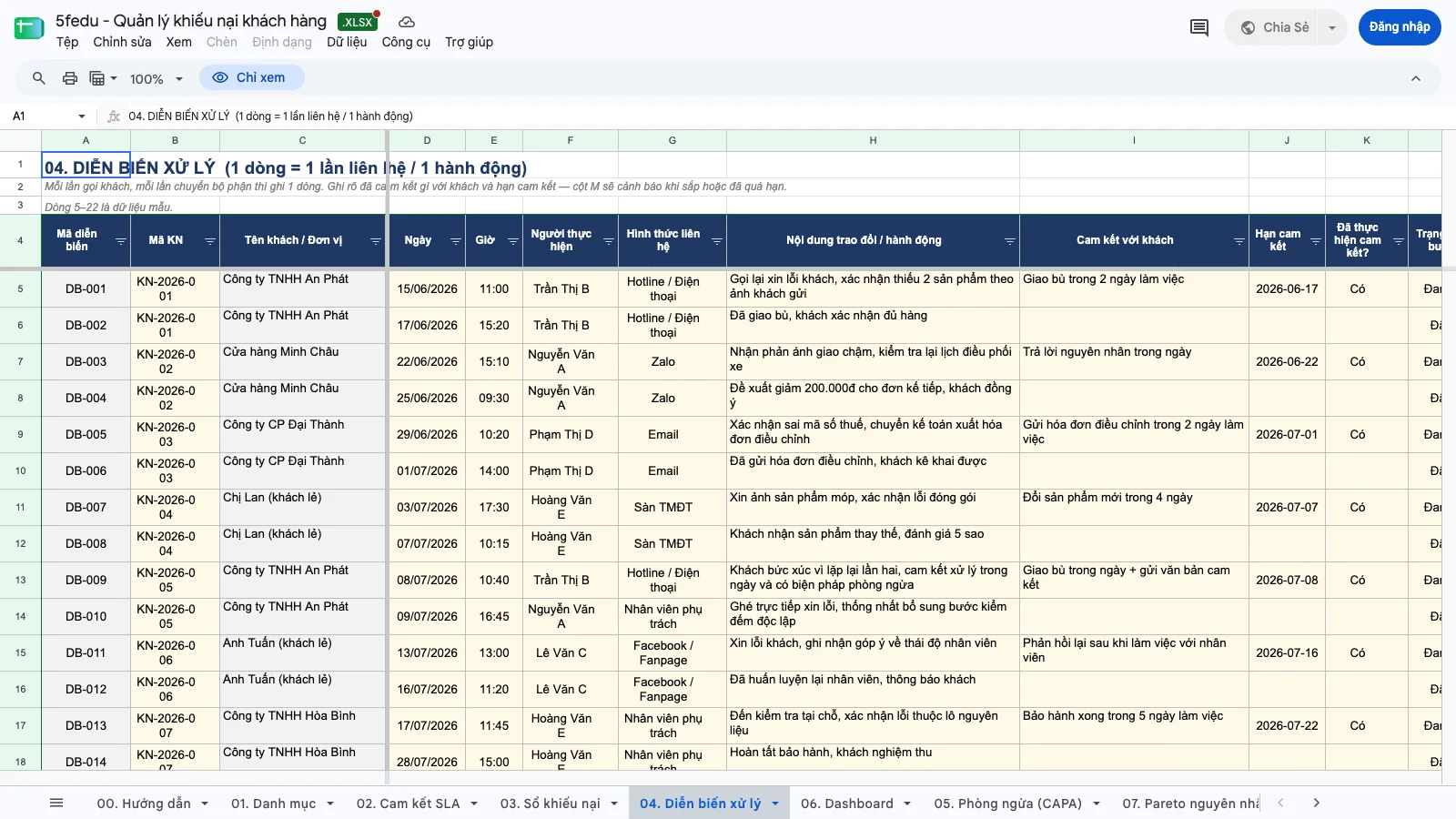
Task: Open the all sheets list icon
Action: pos(56,803)
